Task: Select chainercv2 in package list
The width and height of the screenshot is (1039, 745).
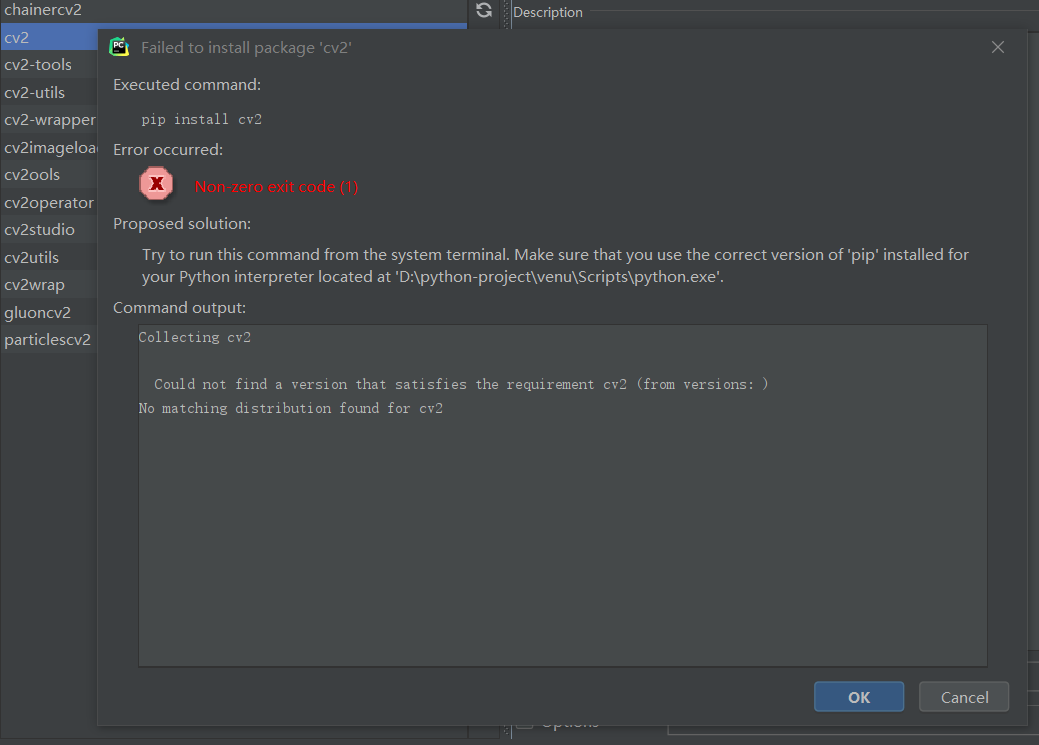Action: 43,10
